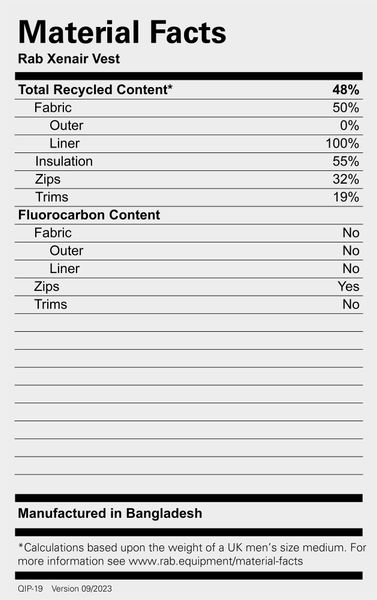The image size is (377, 600).
Task: Click the Fluorocarbon Liner row label
Action: pyautogui.click(x=64, y=269)
